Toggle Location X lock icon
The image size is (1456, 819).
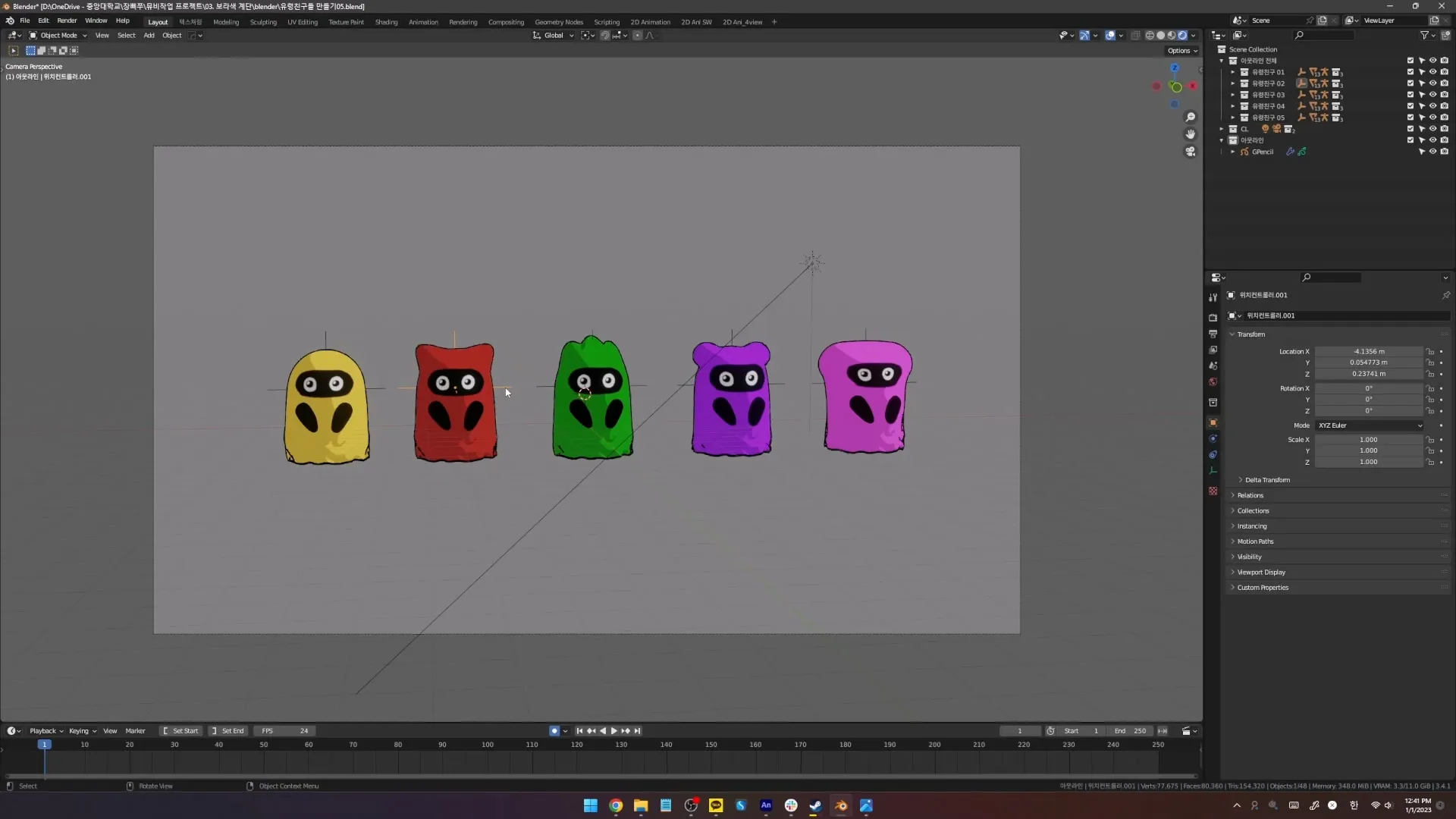pos(1430,352)
